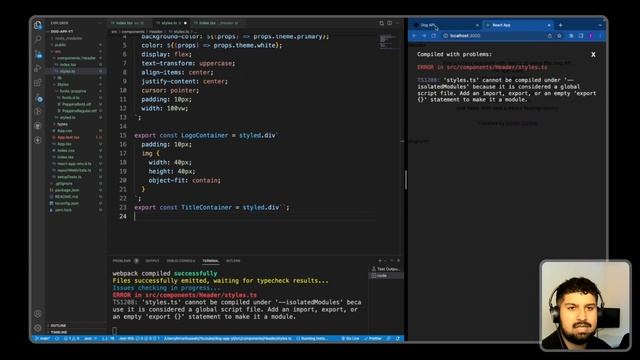Add a new terminal with plus icon
640x360 pixels.
pyautogui.click(x=380, y=260)
